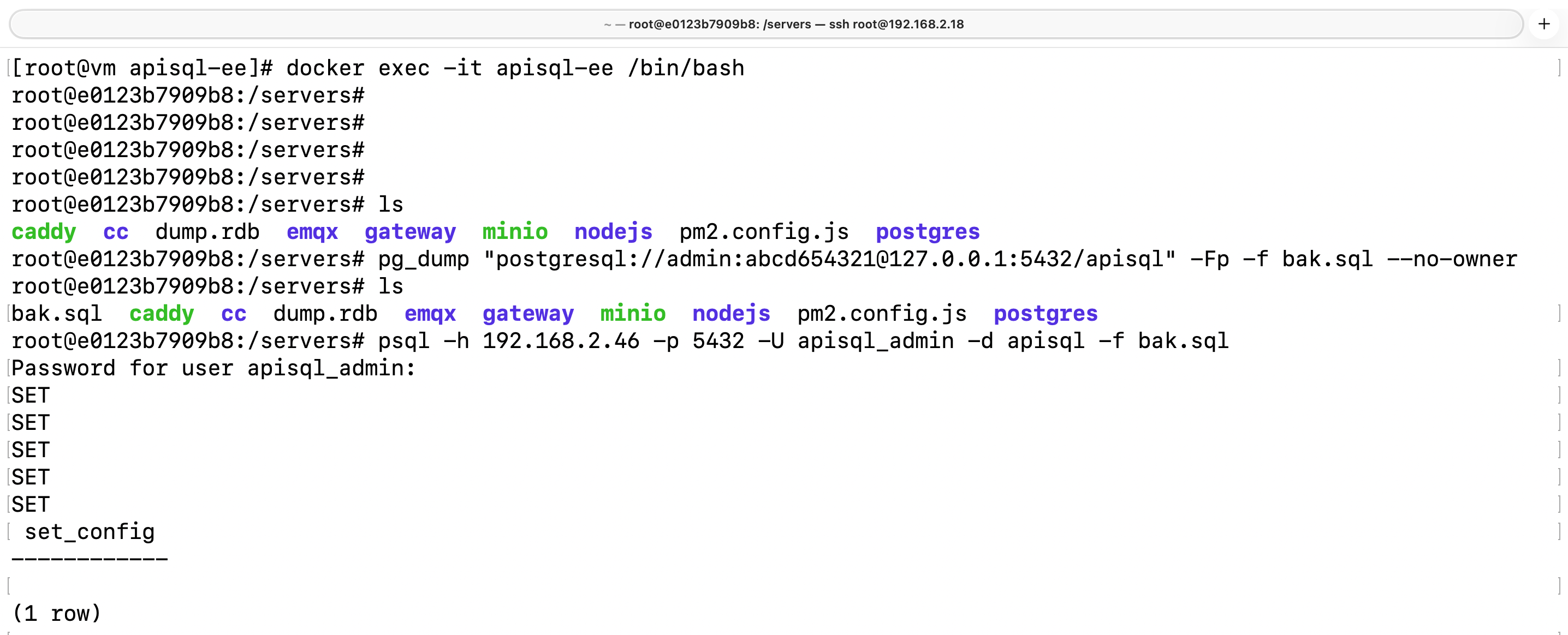Image resolution: width=1568 pixels, height=635 pixels.
Task: Click pm2.config.js in the second ls output
Action: (881, 314)
